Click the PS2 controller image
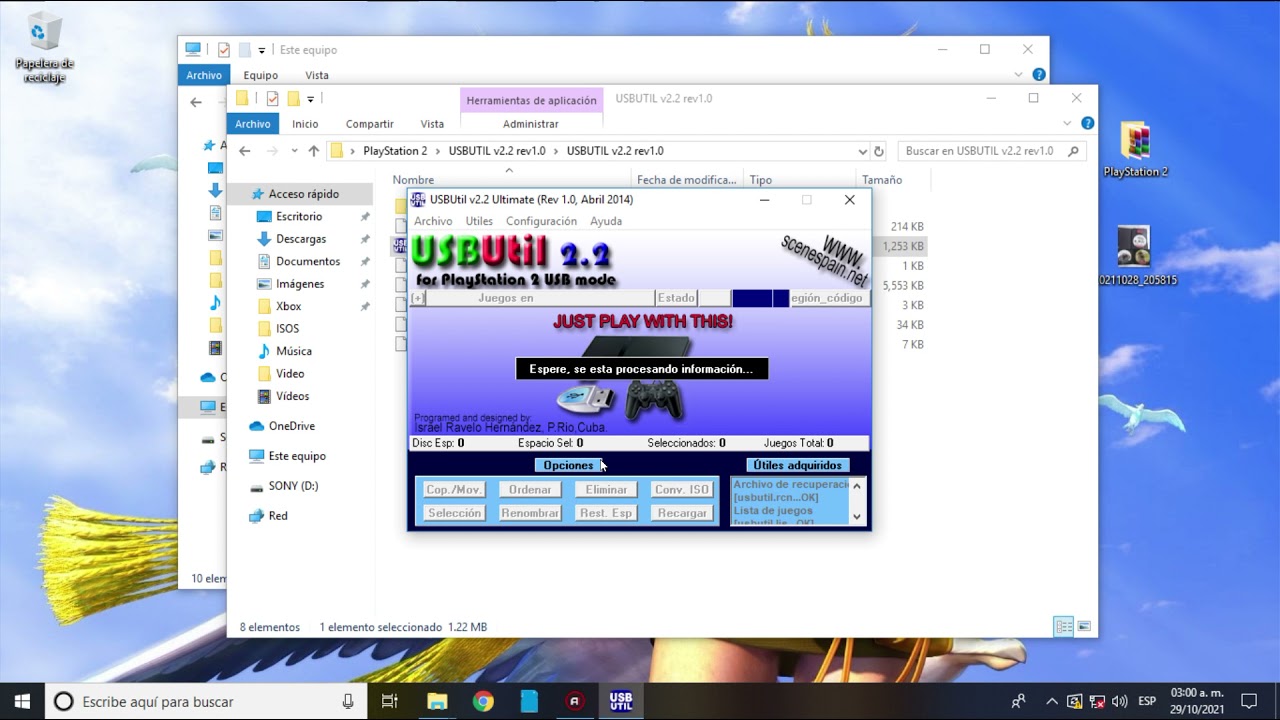1280x720 pixels. [x=654, y=400]
